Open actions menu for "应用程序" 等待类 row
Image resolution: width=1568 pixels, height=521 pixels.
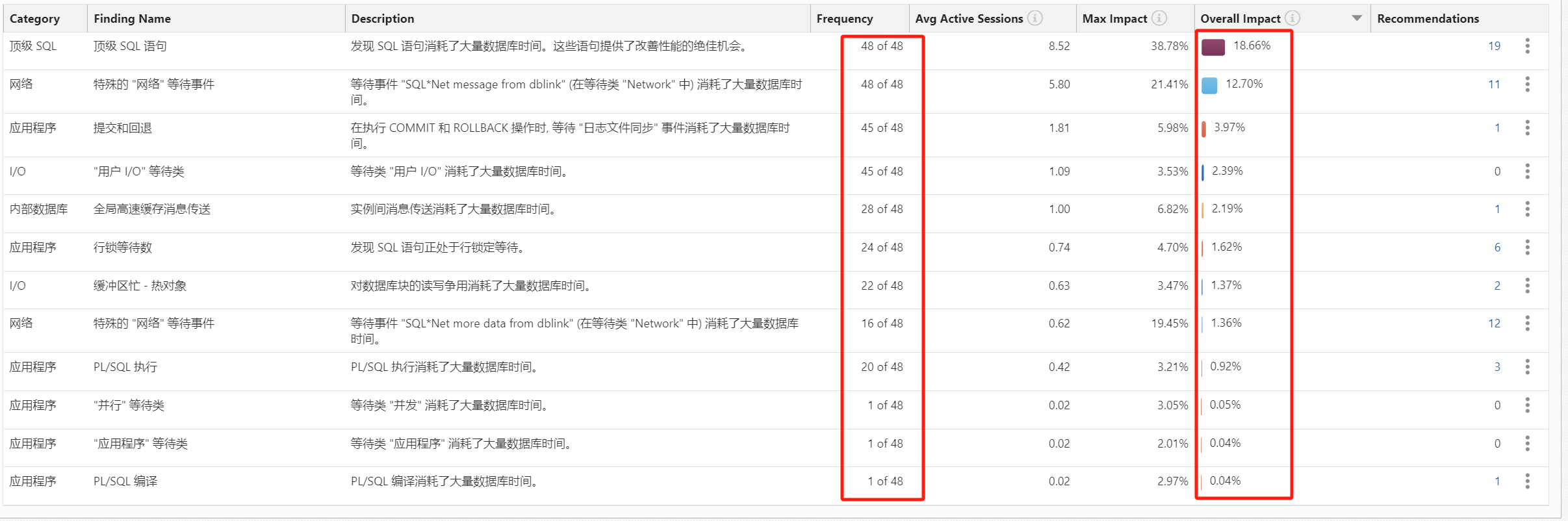click(1527, 443)
